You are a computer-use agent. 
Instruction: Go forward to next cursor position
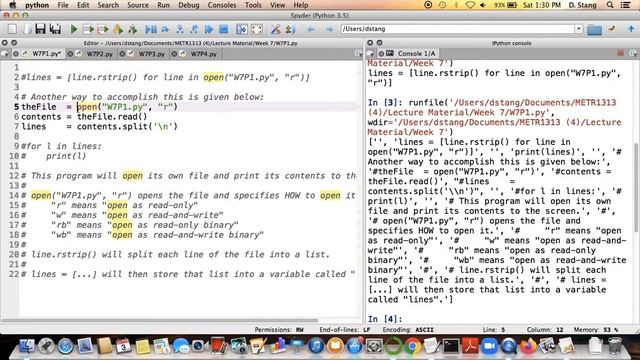click(329, 29)
